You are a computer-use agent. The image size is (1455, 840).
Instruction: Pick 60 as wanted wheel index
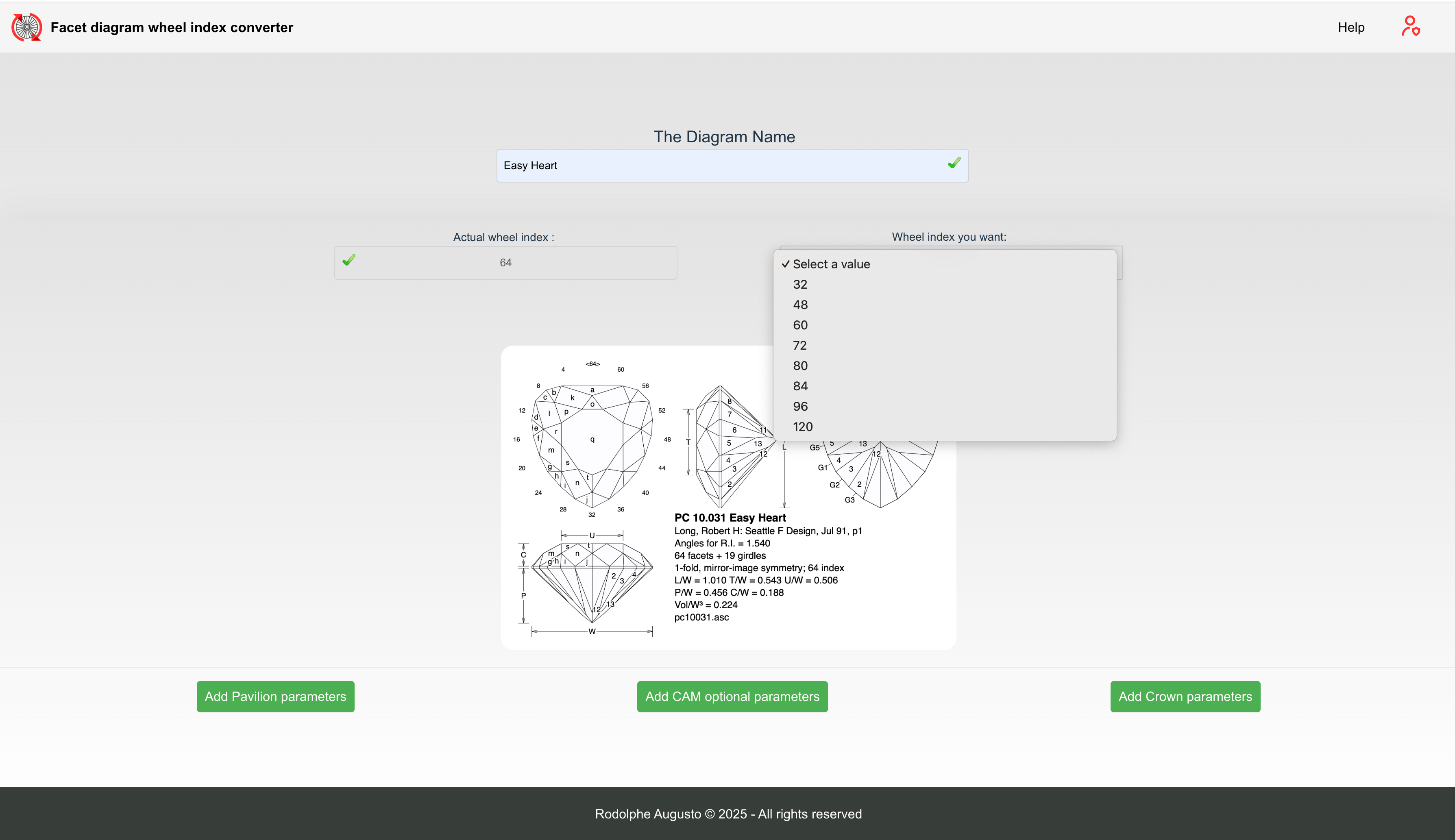799,325
